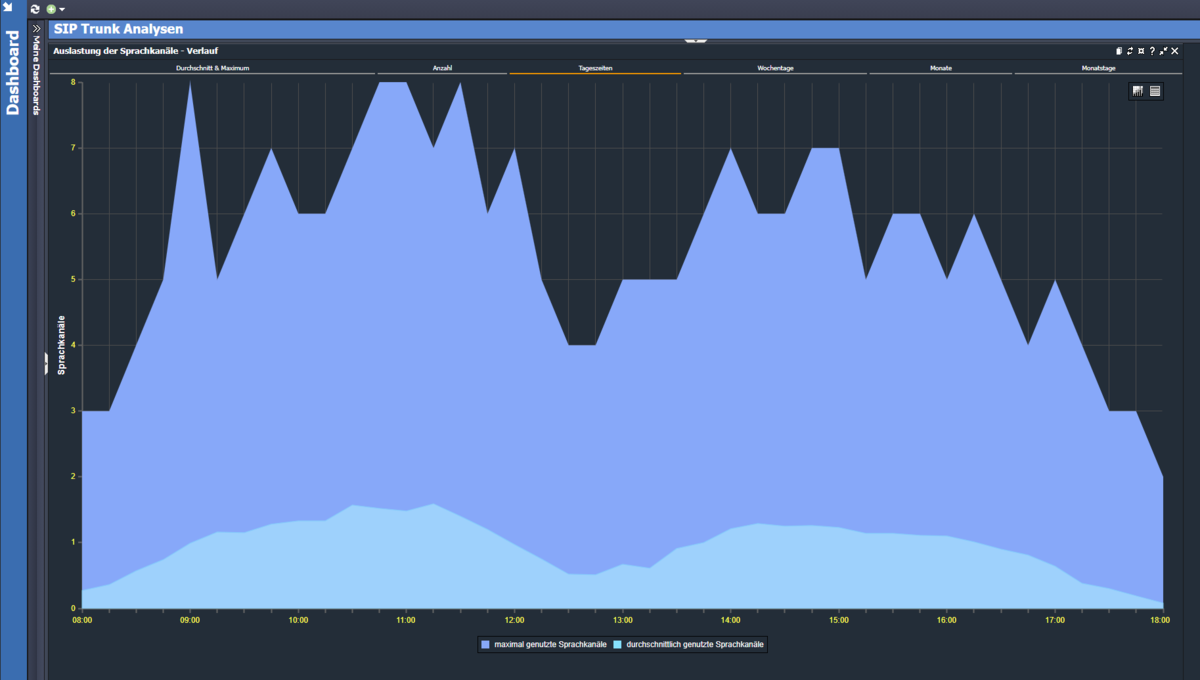Click the green plus add icon
The height and width of the screenshot is (680, 1200).
click(51, 9)
